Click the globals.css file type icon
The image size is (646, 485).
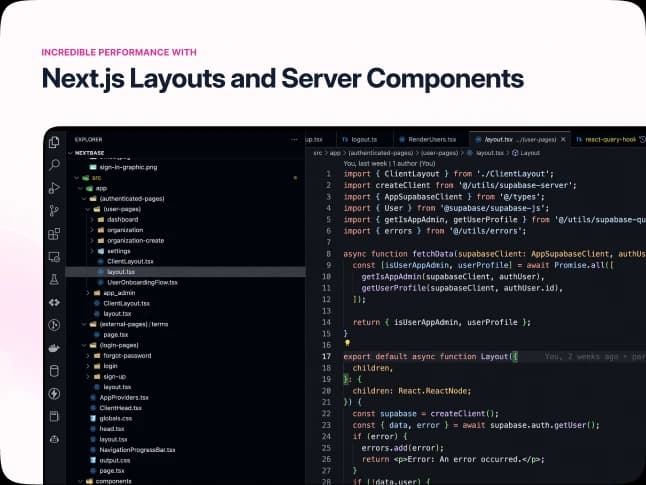pyautogui.click(x=93, y=418)
